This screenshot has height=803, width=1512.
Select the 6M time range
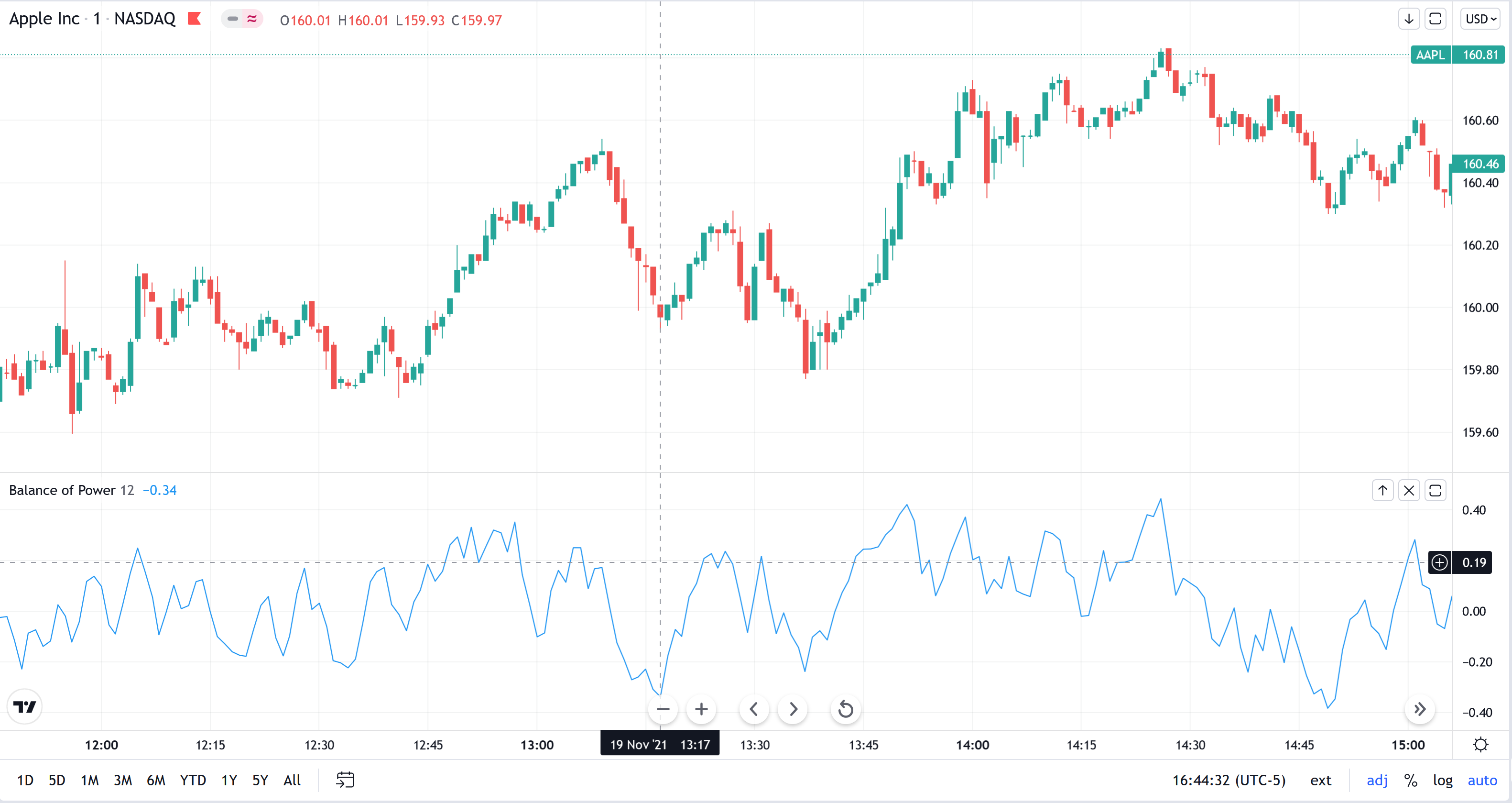(x=155, y=780)
